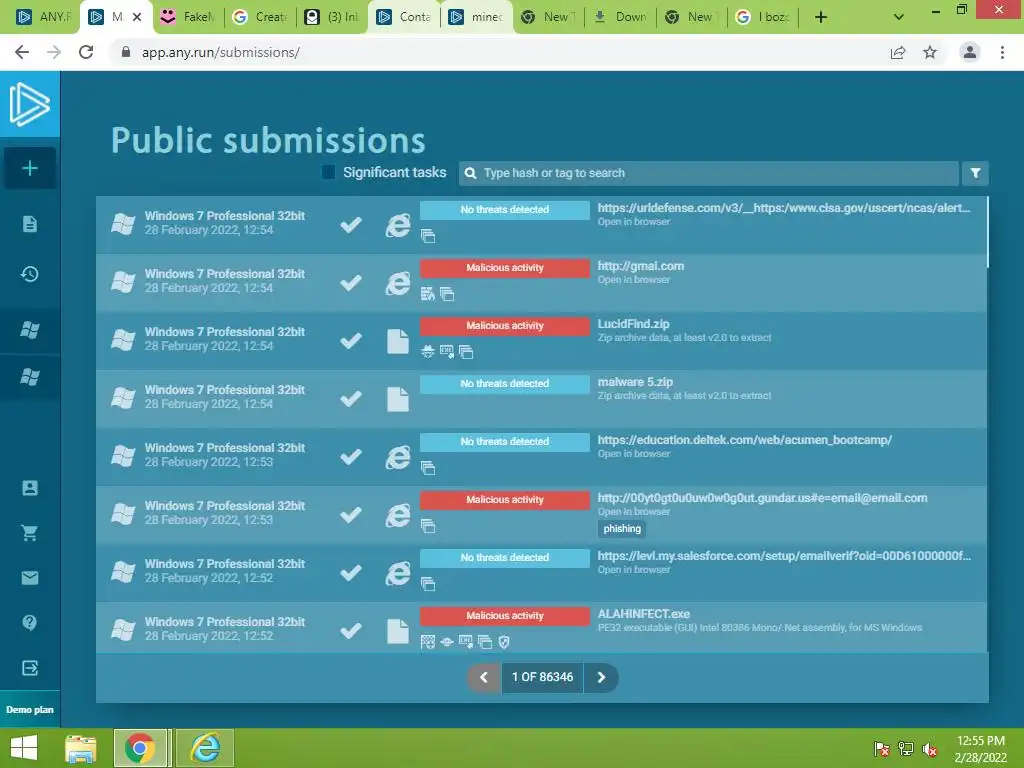Expand tab search dropdown chevron
The width and height of the screenshot is (1024, 768).
click(x=899, y=17)
